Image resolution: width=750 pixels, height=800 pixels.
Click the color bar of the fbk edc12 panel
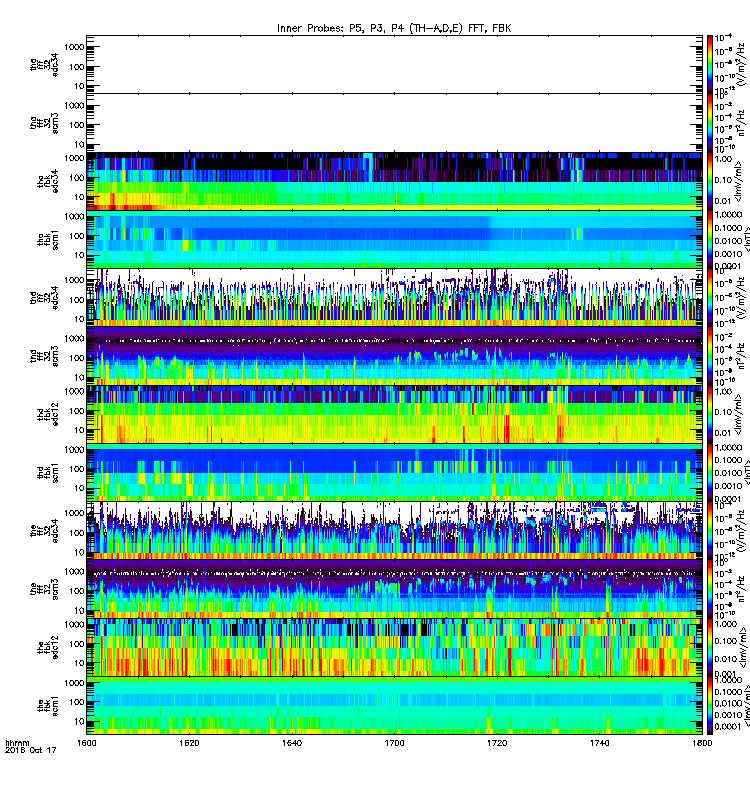tap(710, 647)
